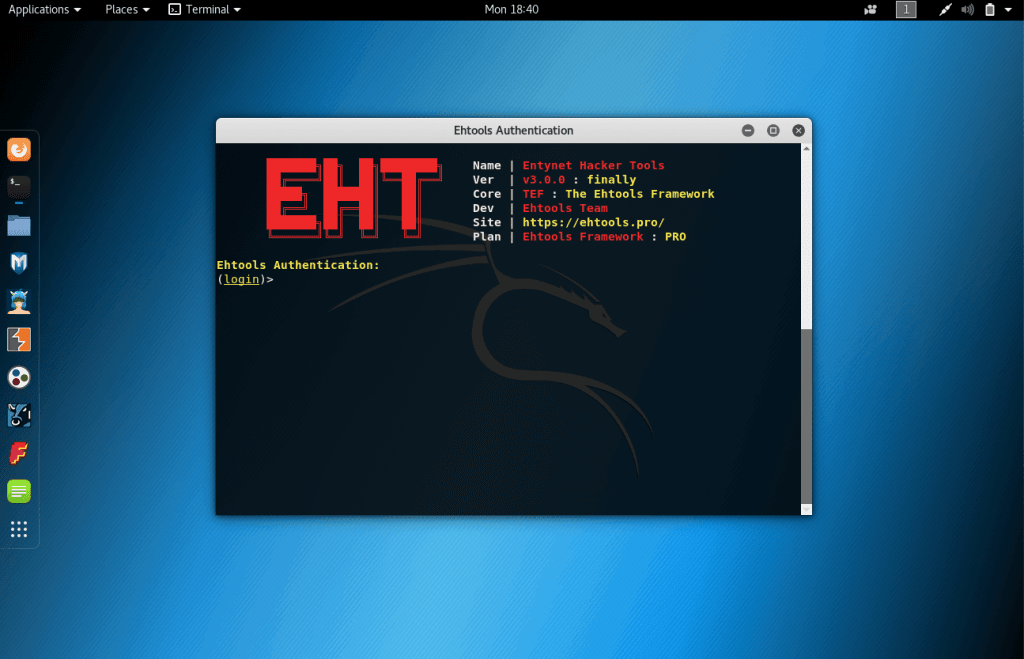The width and height of the screenshot is (1024, 659).
Task: Open the clock showing Mon 18:40
Action: click(x=511, y=9)
